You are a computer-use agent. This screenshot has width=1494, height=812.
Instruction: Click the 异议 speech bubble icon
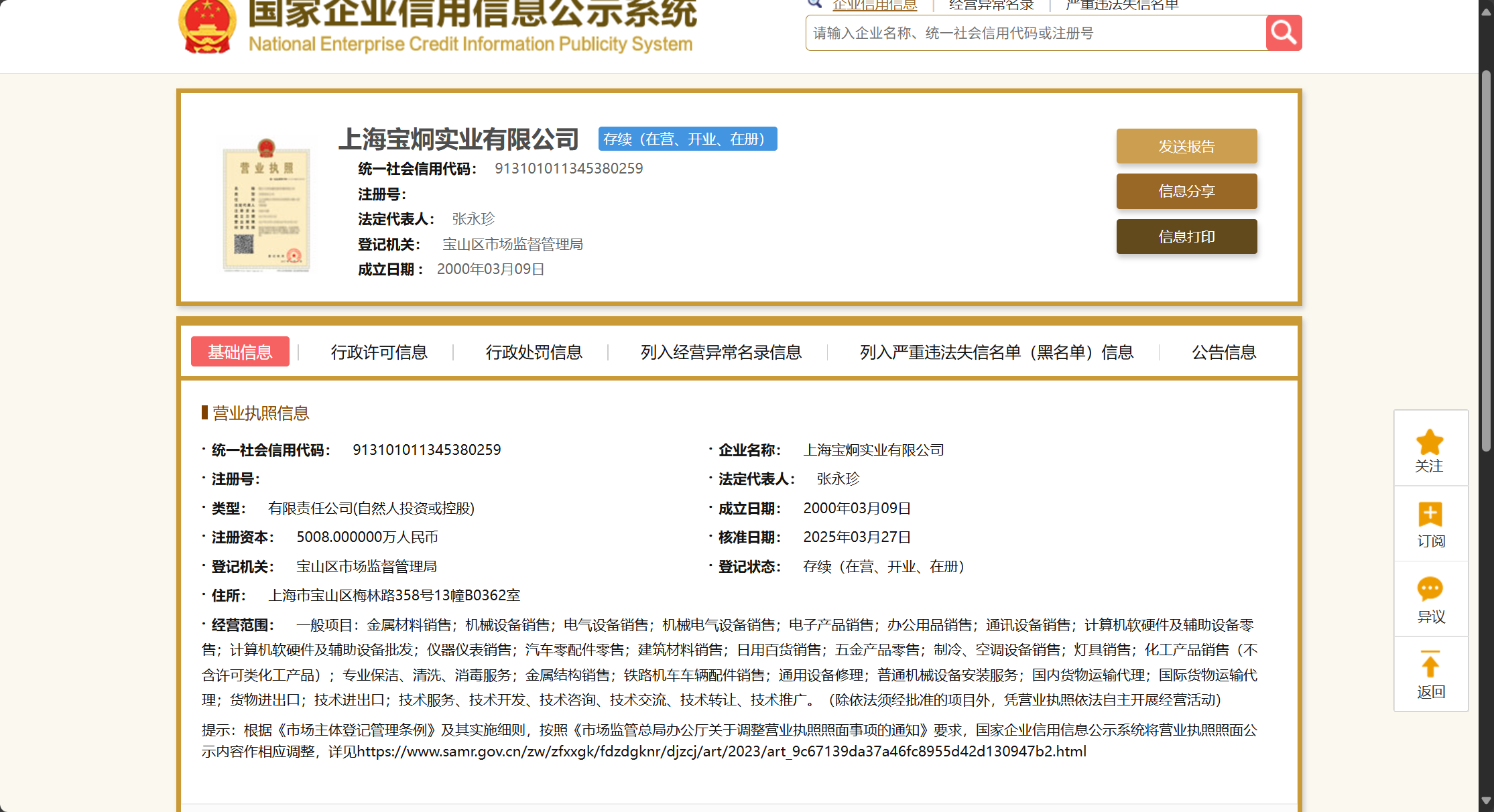pyautogui.click(x=1430, y=590)
